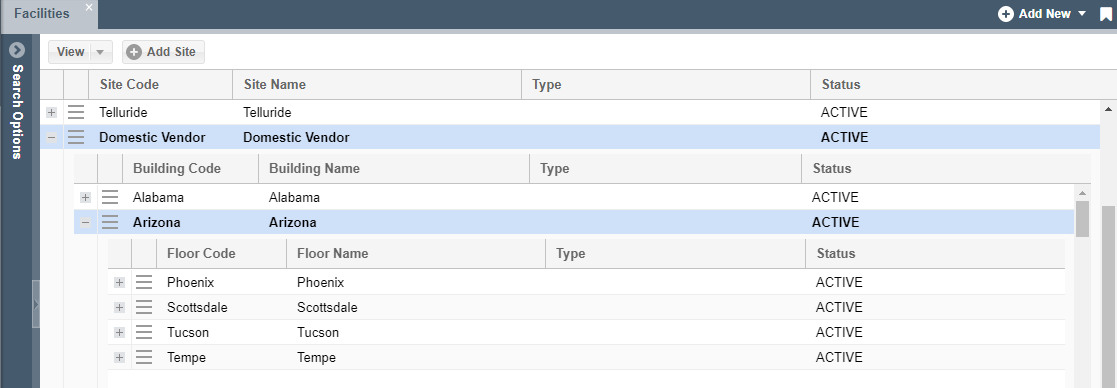This screenshot has height=388, width=1117.
Task: Collapse the Domestic Vendor site row
Action: click(x=51, y=137)
